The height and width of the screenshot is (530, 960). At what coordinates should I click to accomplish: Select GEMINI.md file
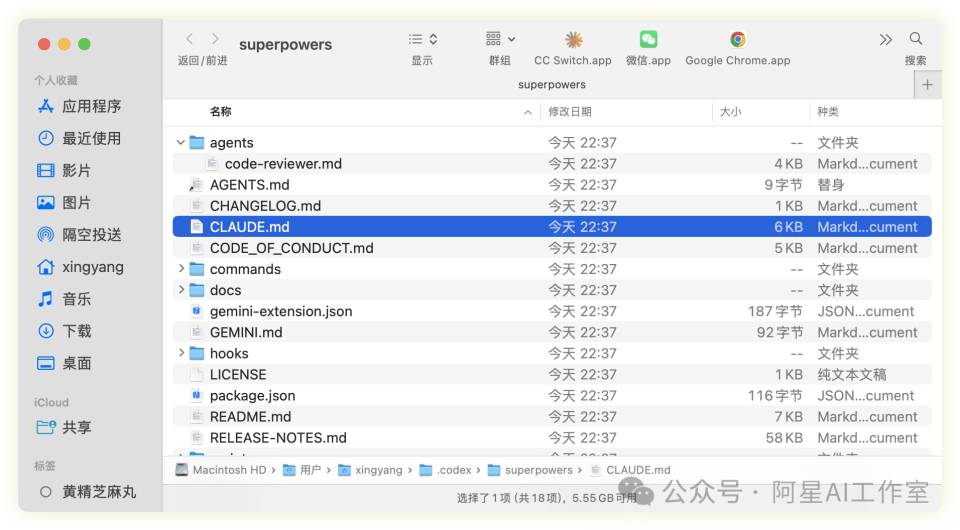552,332
